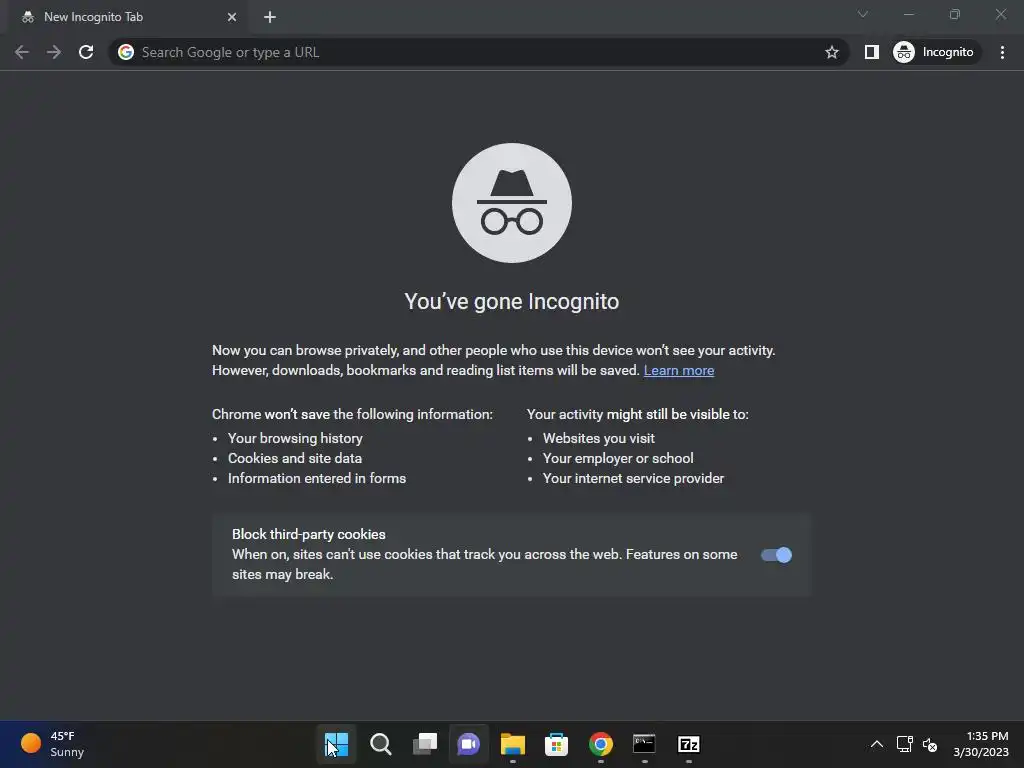Click the Google logo in address bar

click(x=126, y=52)
